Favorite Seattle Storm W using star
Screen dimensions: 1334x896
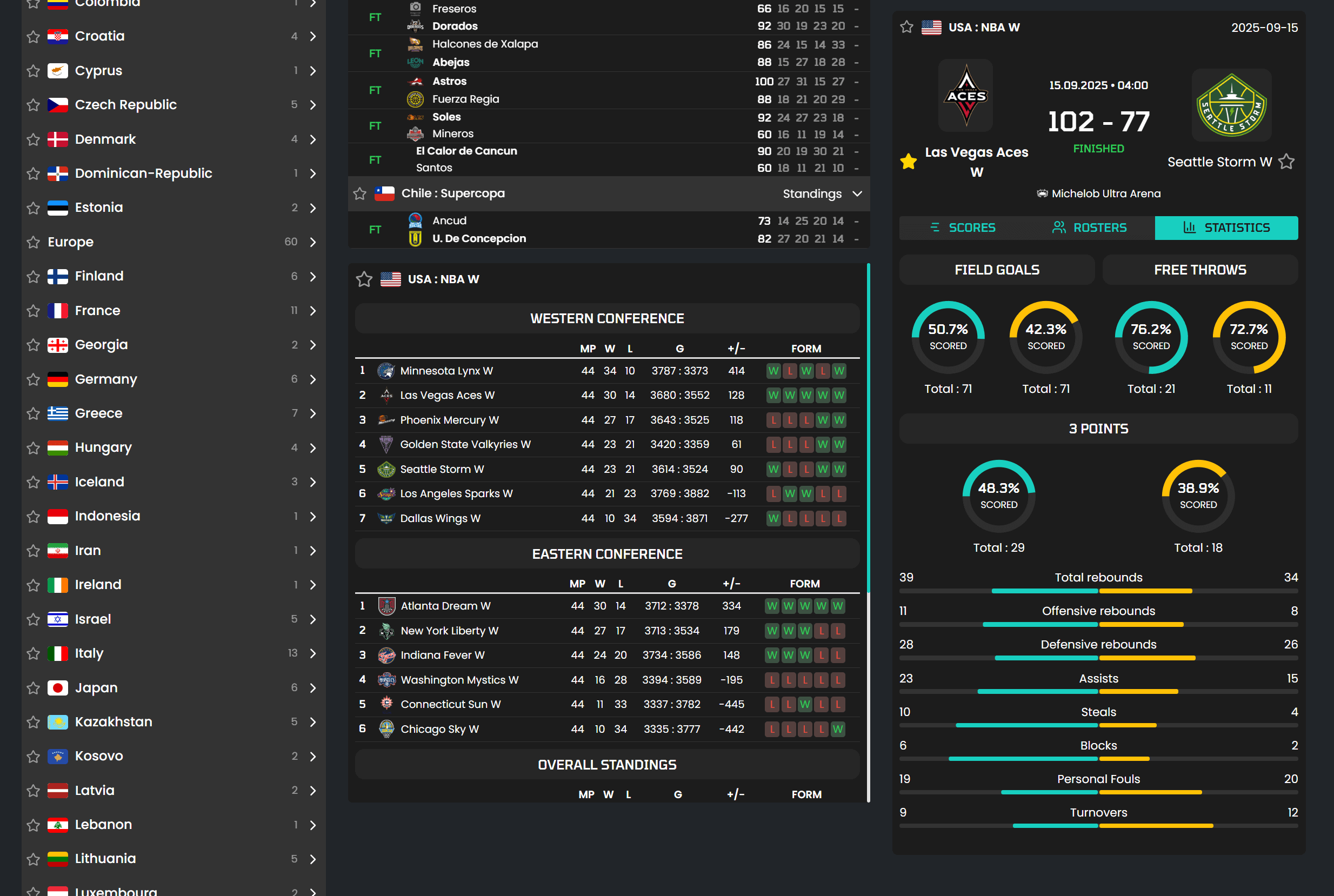click(x=1286, y=162)
